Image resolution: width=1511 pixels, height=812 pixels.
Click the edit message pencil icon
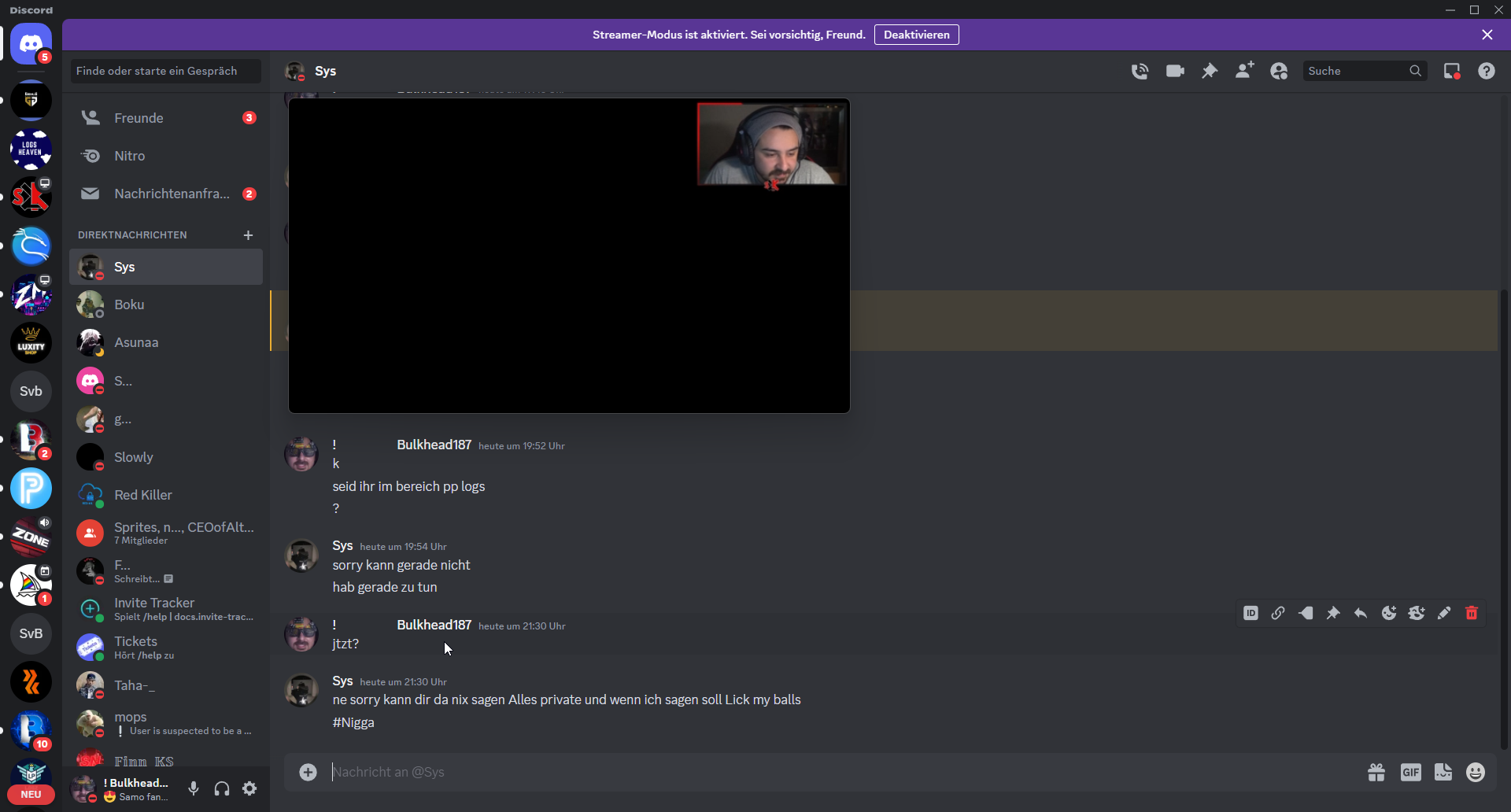coord(1443,613)
